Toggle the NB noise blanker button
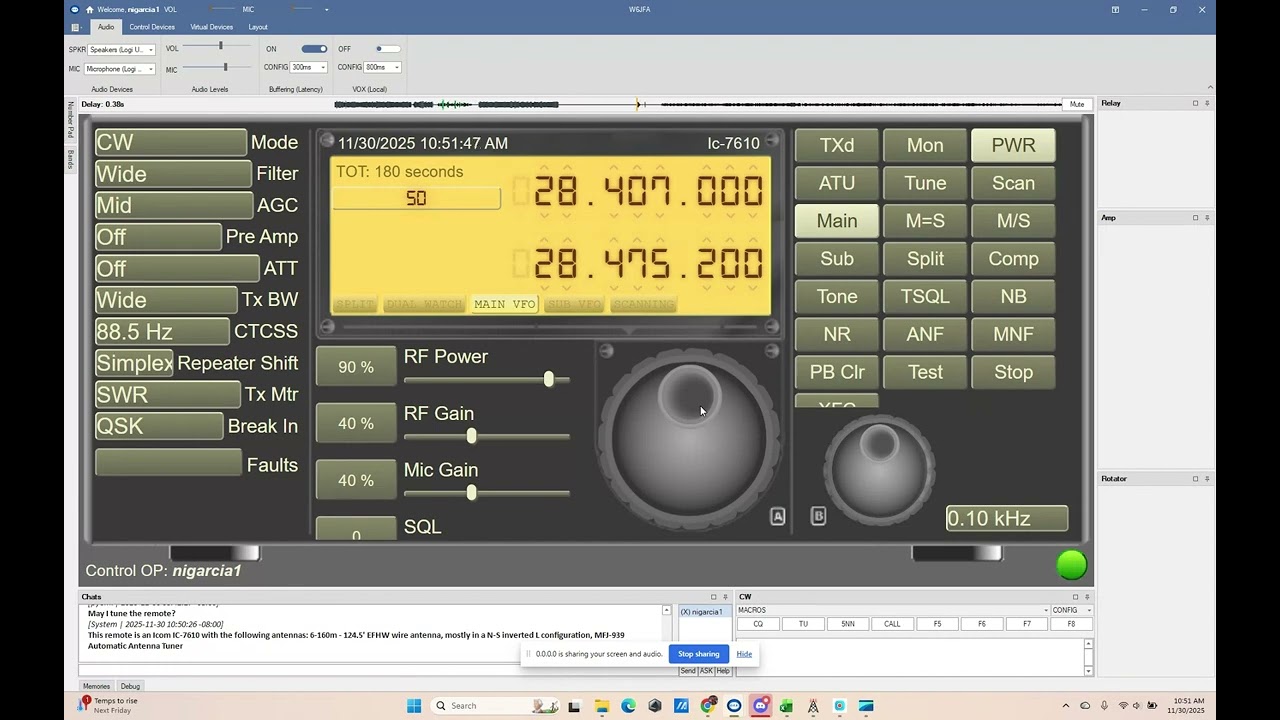Screen dimensions: 1280x720 click(x=1013, y=296)
